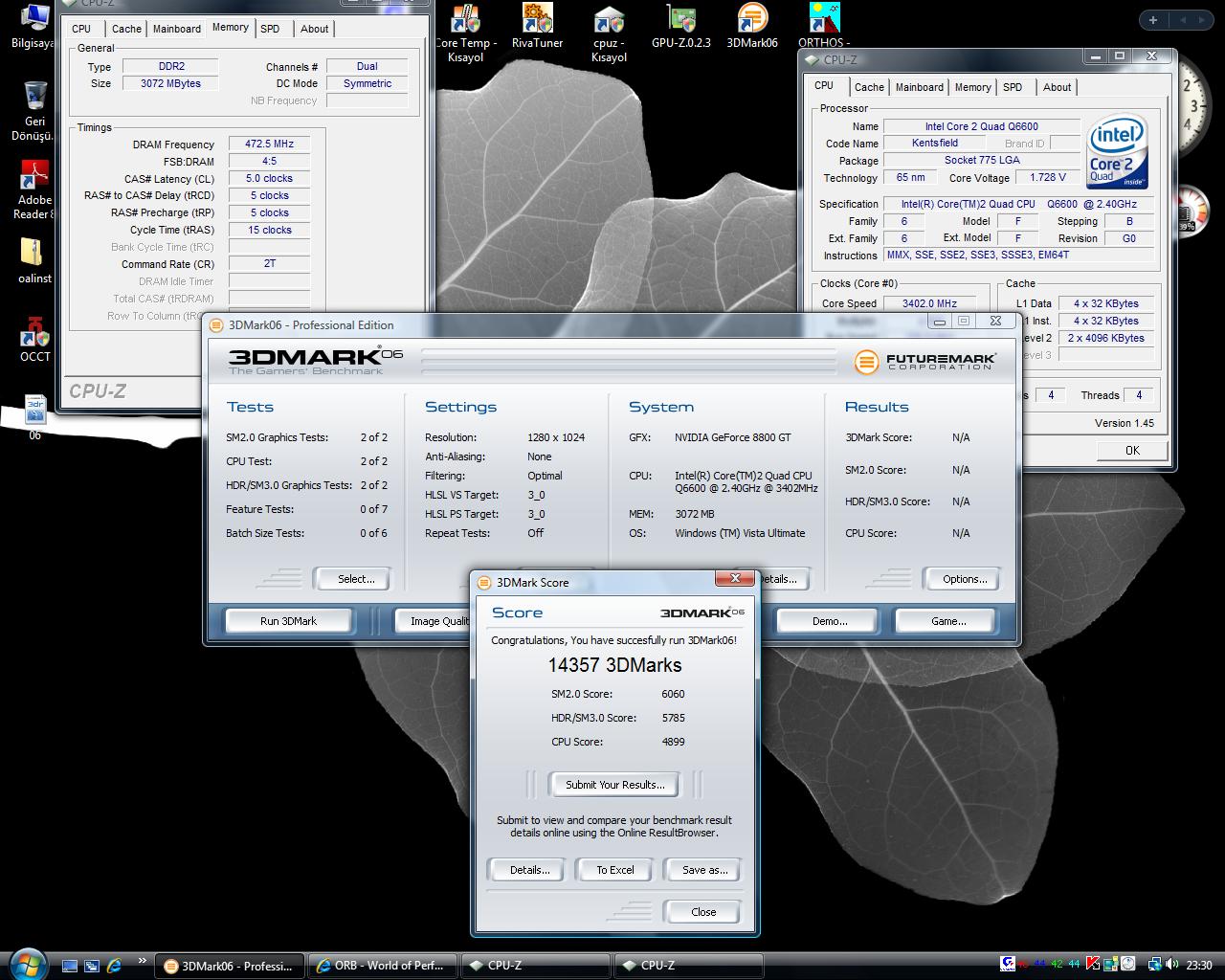
Task: Click Submit Your Results... button
Action: (614, 785)
